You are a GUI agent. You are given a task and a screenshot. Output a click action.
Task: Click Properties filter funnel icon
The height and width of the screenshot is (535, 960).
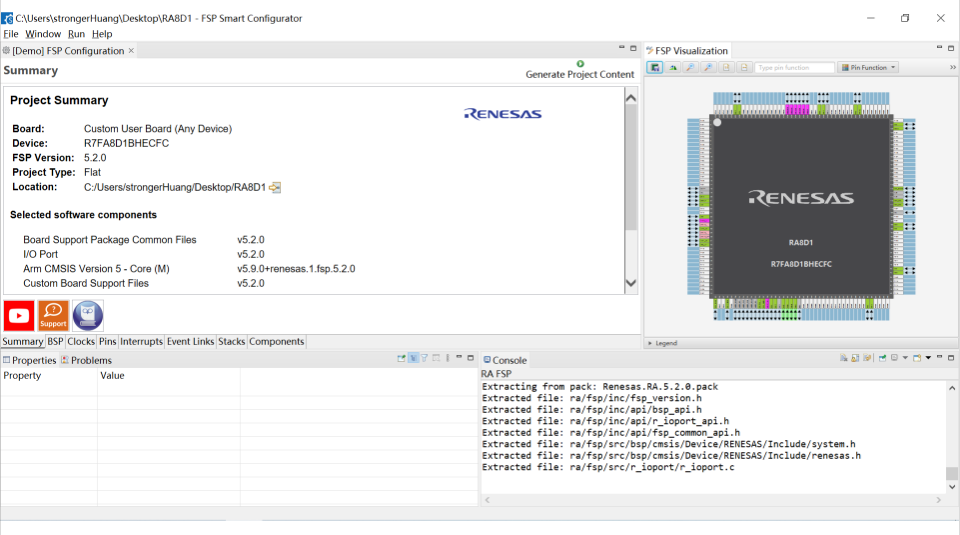pos(424,357)
